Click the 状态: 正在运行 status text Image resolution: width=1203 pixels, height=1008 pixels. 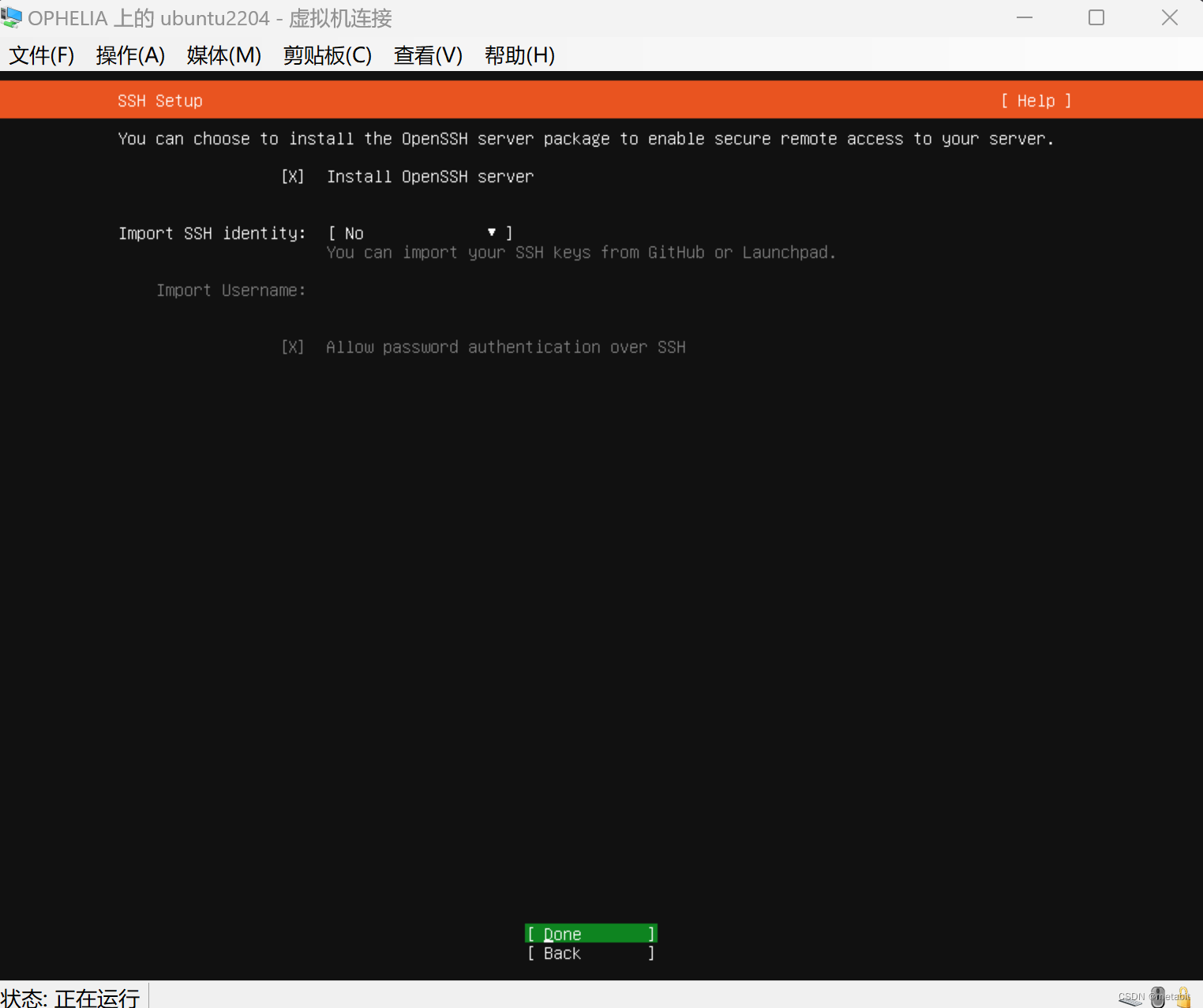[70, 998]
